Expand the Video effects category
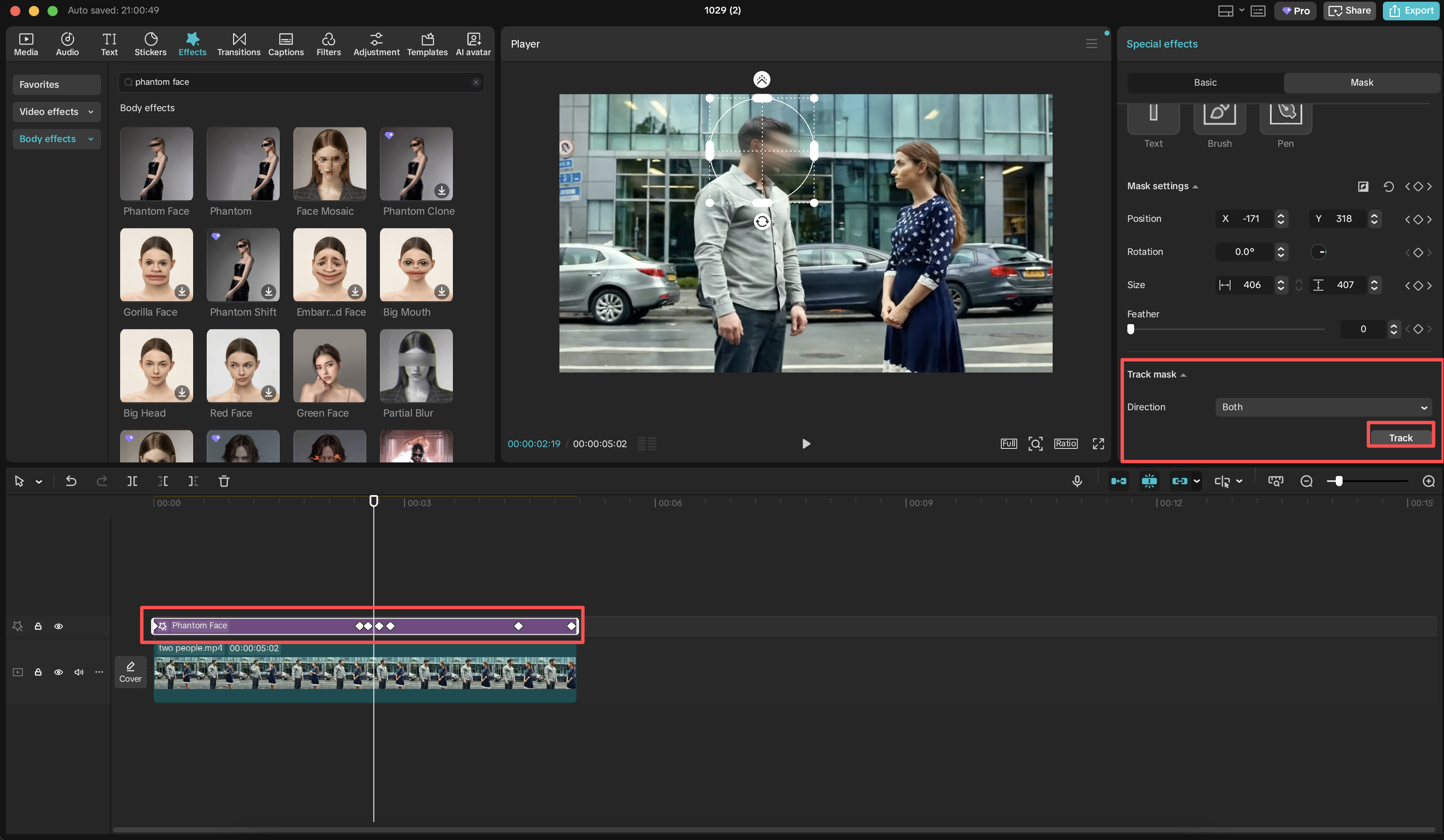Image resolution: width=1444 pixels, height=840 pixels. click(x=56, y=112)
